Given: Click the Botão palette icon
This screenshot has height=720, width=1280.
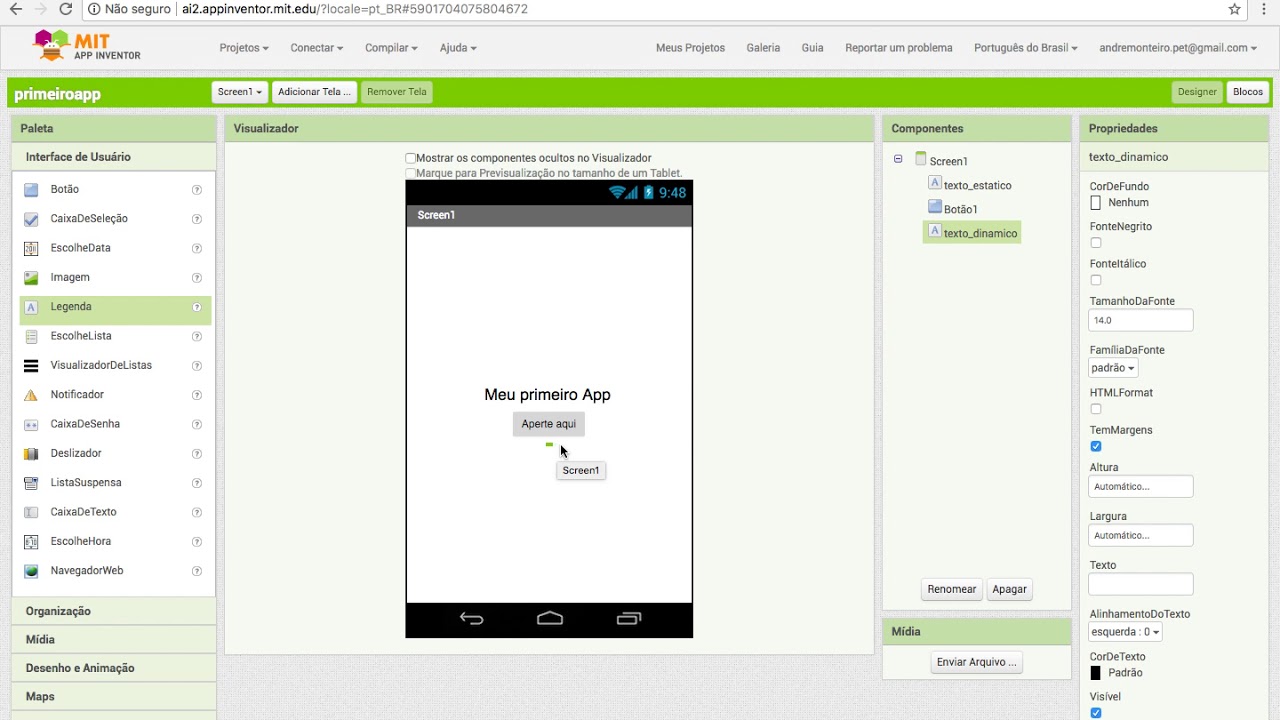Looking at the screenshot, I should [31, 189].
